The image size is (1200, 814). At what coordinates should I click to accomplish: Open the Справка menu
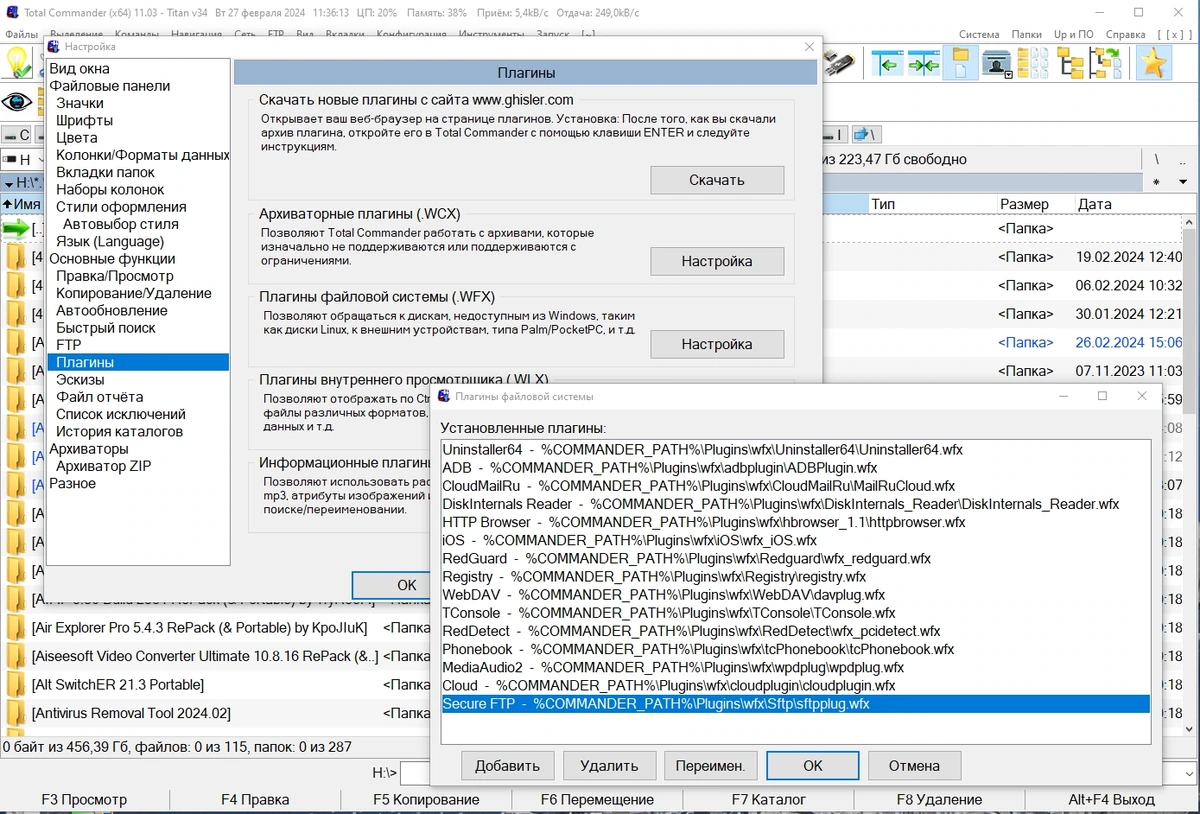click(1126, 34)
